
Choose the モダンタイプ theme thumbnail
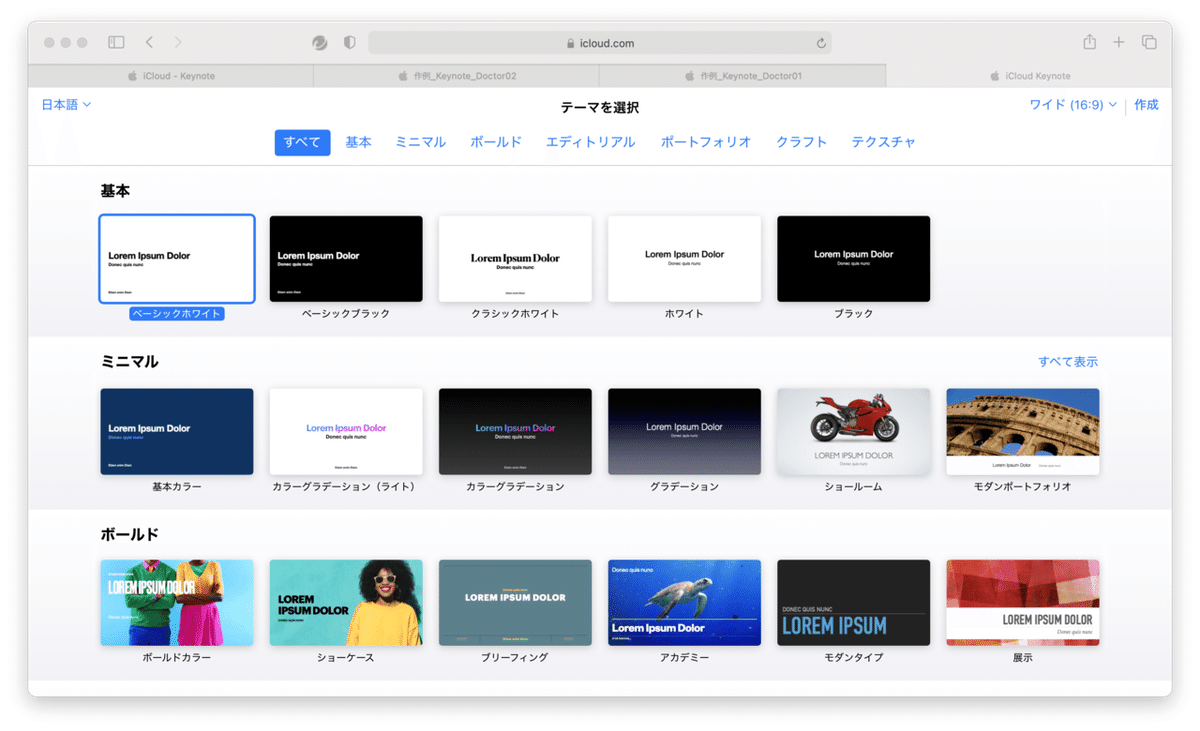[x=853, y=602]
